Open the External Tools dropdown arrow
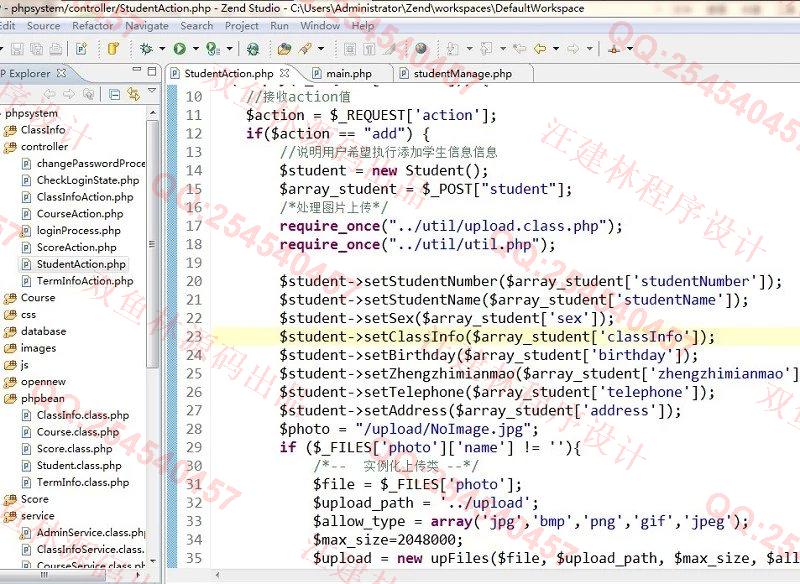This screenshot has height=584, width=800. [230, 49]
